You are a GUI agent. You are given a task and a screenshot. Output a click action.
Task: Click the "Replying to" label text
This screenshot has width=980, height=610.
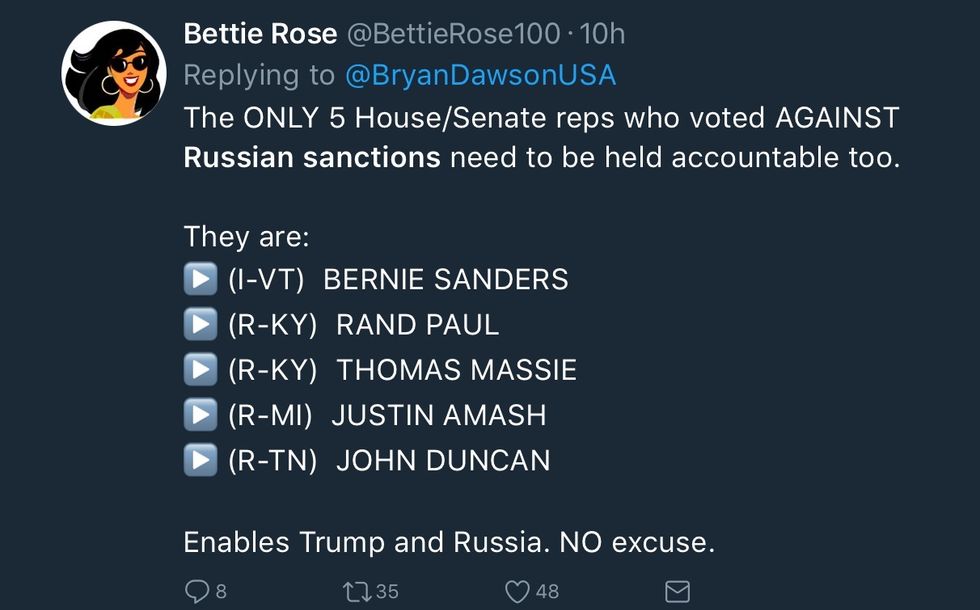[x=260, y=75]
